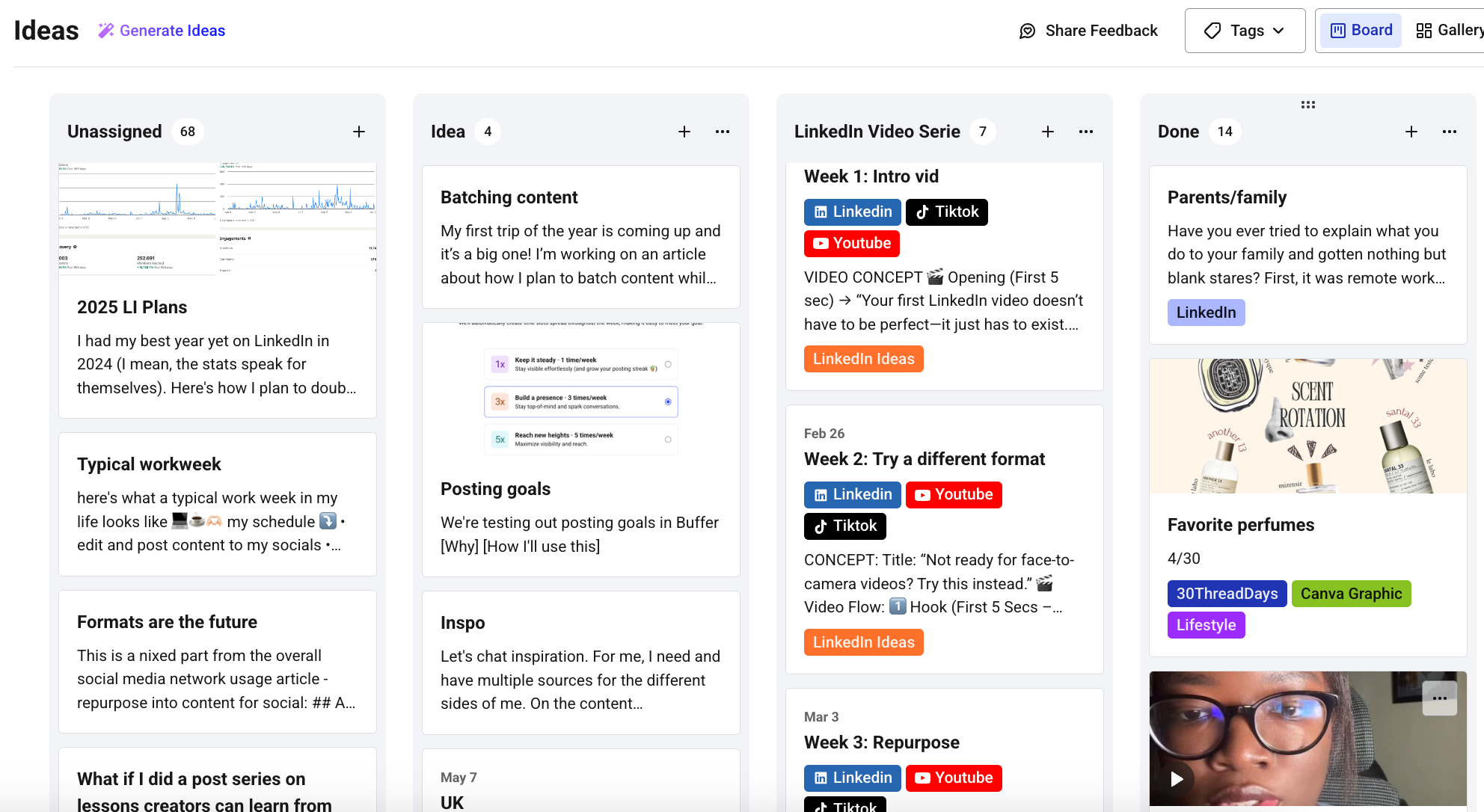Open Idea column options menu
1484x812 pixels.
point(723,132)
